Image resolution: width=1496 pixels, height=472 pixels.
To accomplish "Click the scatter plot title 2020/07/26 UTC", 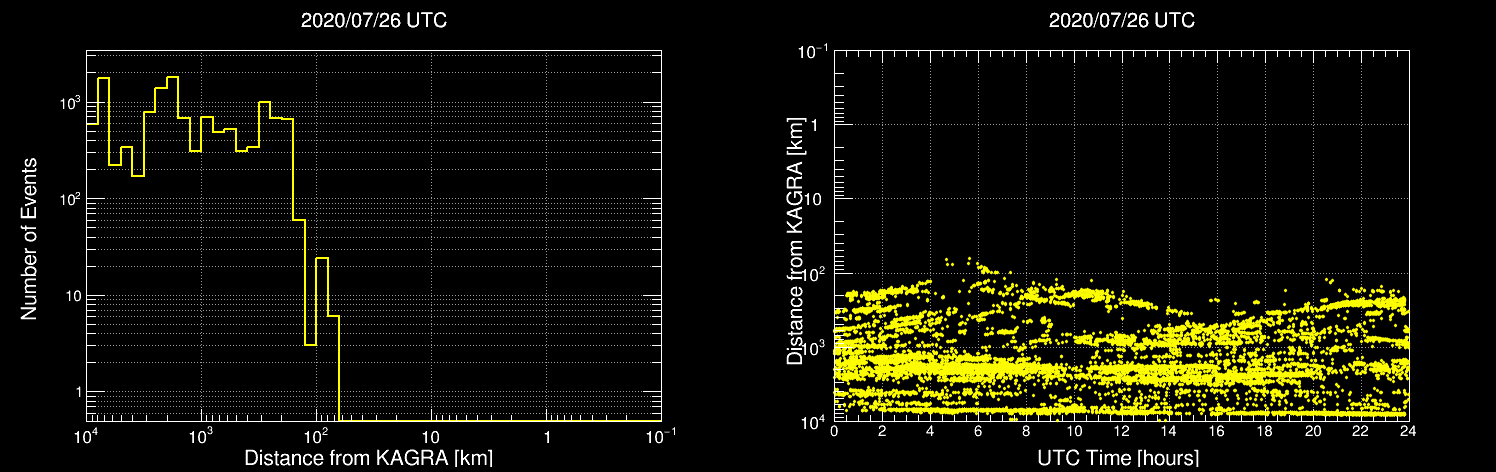I will click(x=1122, y=21).
